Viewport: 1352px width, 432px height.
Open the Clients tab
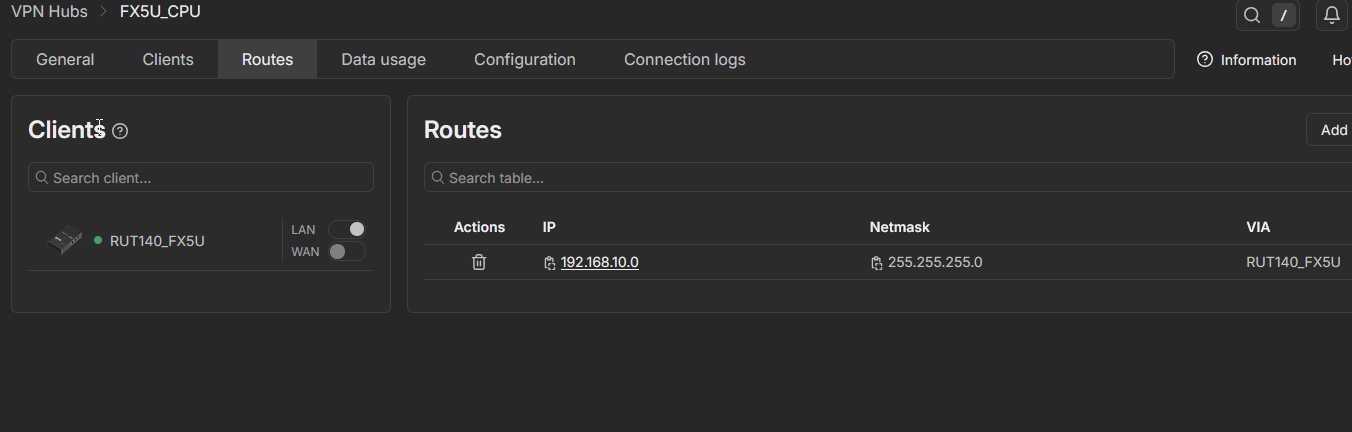168,60
